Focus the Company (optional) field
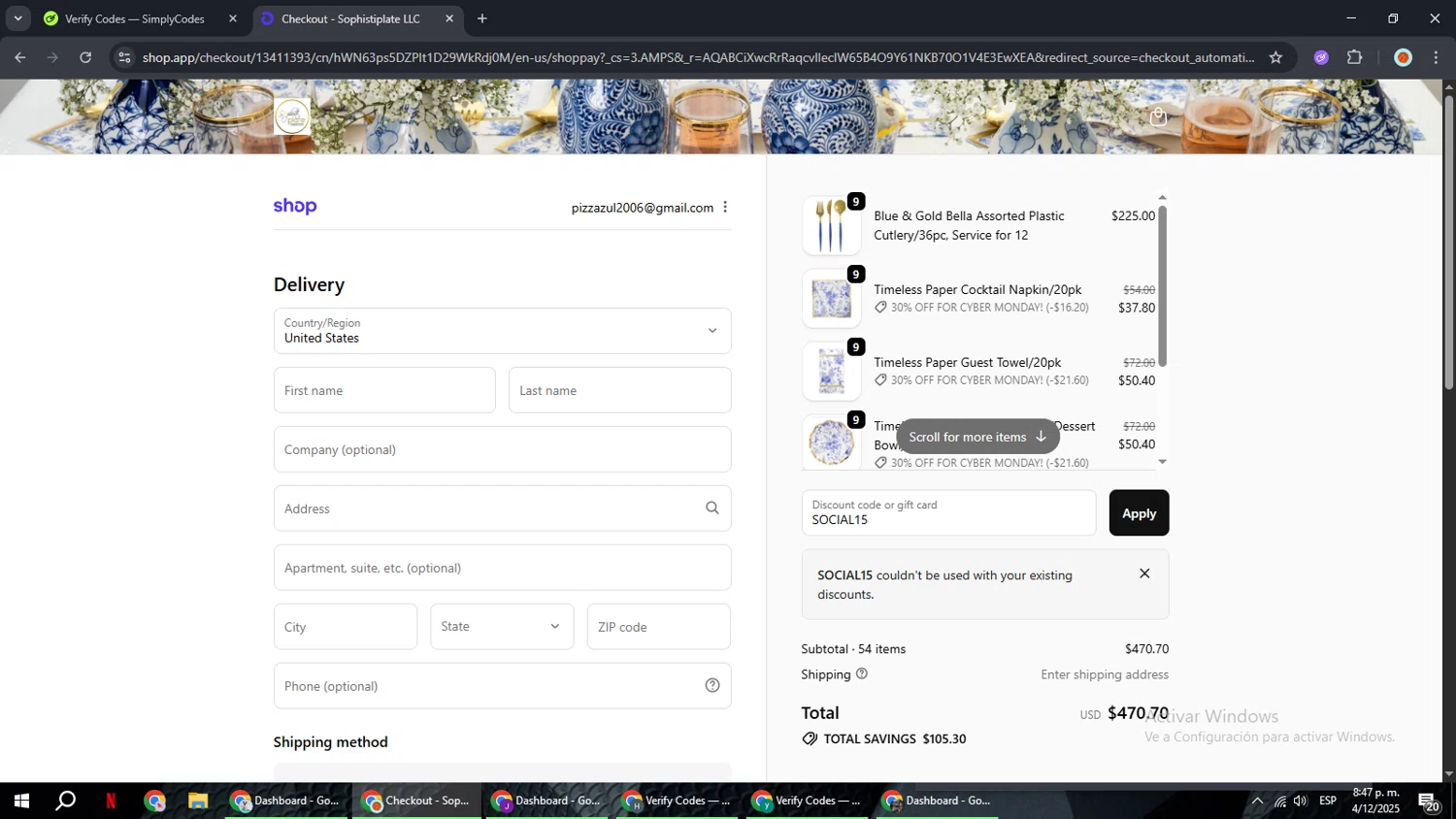The height and width of the screenshot is (819, 1456). (x=502, y=449)
